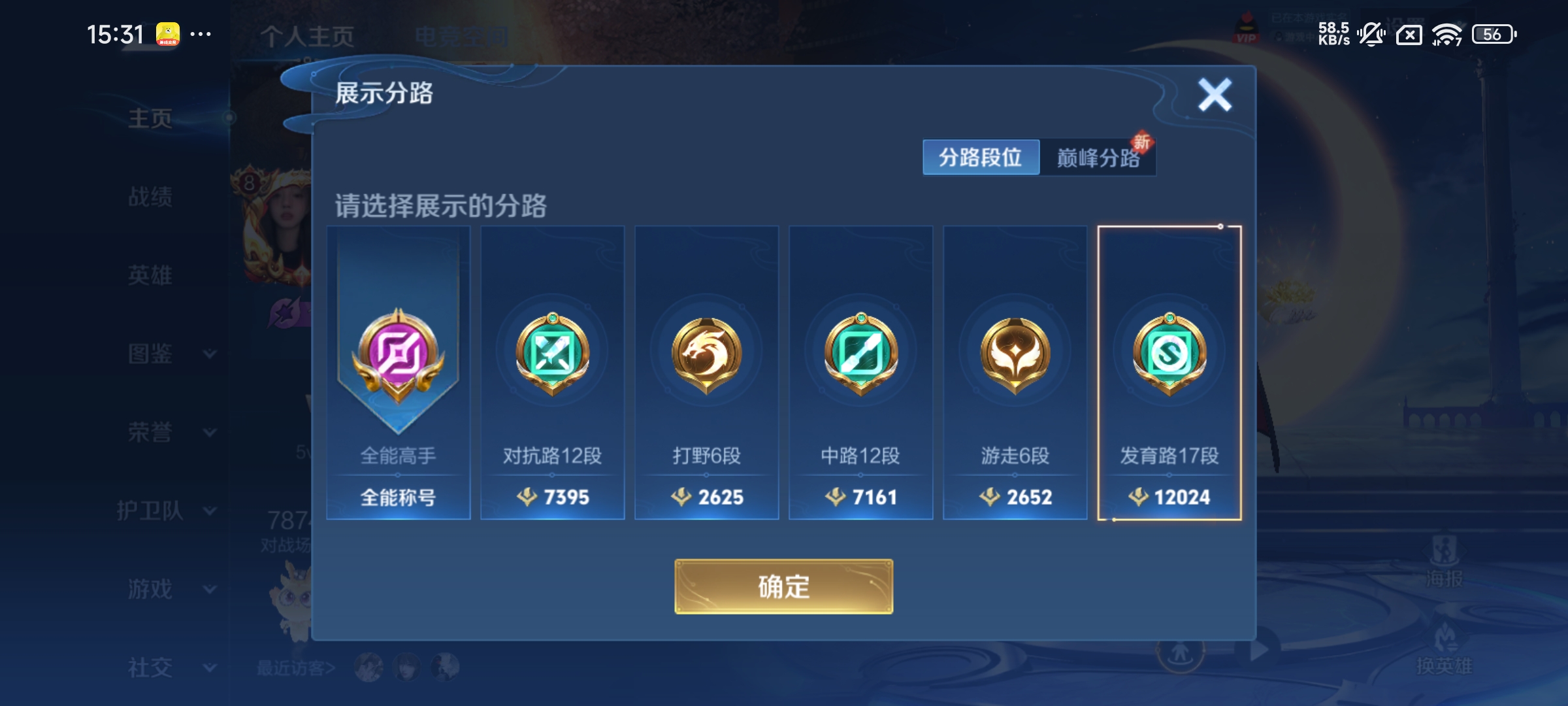The image size is (1568, 706).
Task: Close the 展示分路 dialog
Action: click(1215, 95)
